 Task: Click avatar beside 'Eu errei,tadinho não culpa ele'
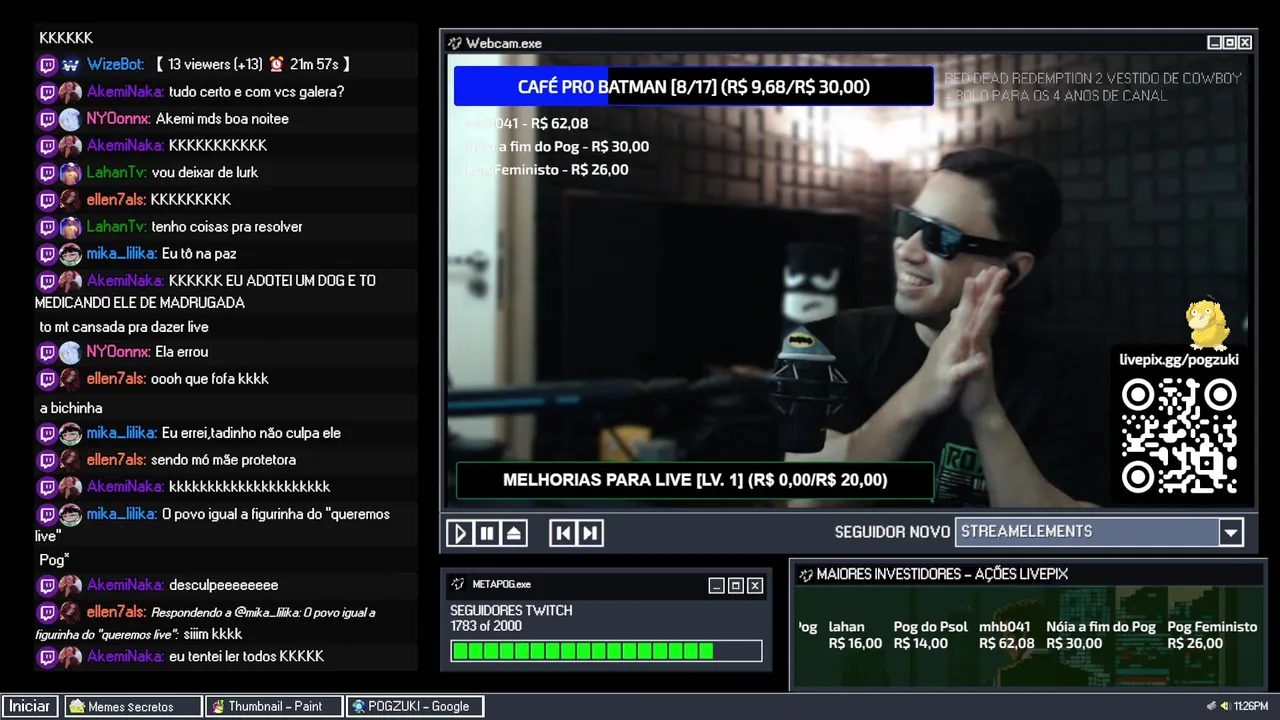[x=70, y=433]
